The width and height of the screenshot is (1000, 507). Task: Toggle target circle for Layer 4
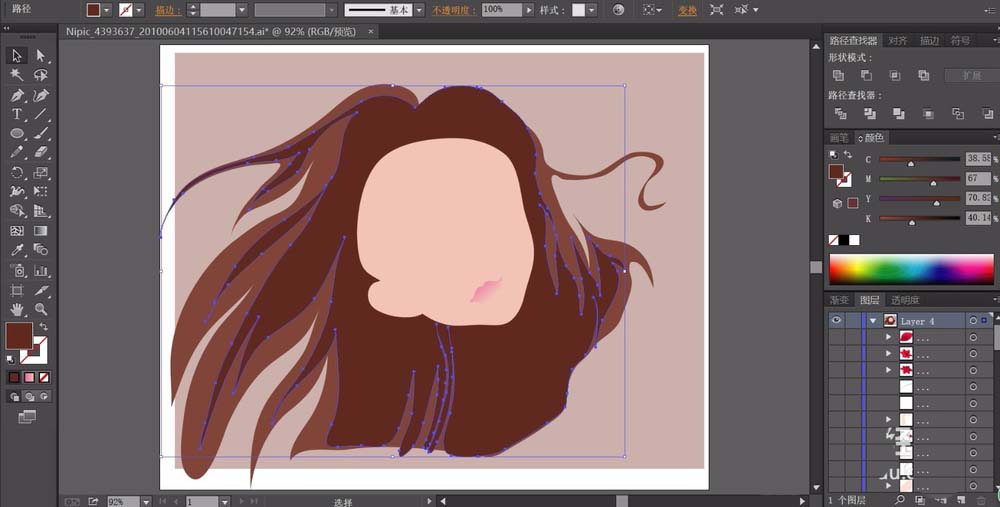(x=973, y=321)
